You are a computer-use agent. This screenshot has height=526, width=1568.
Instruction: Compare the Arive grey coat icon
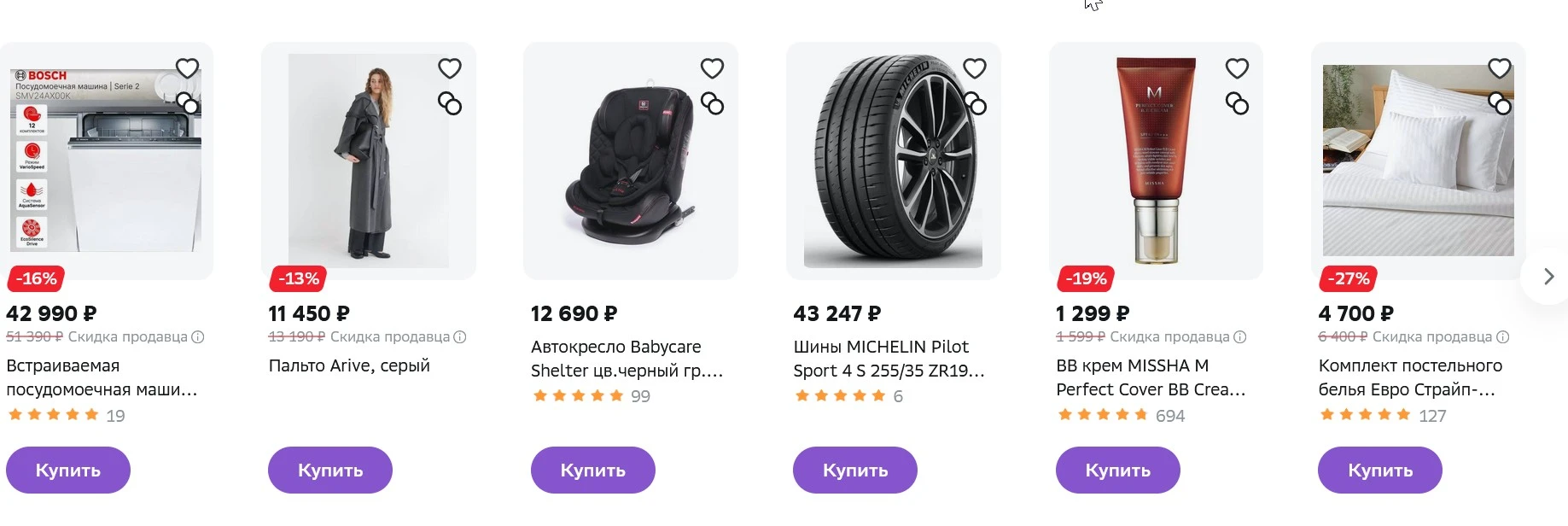point(450,104)
